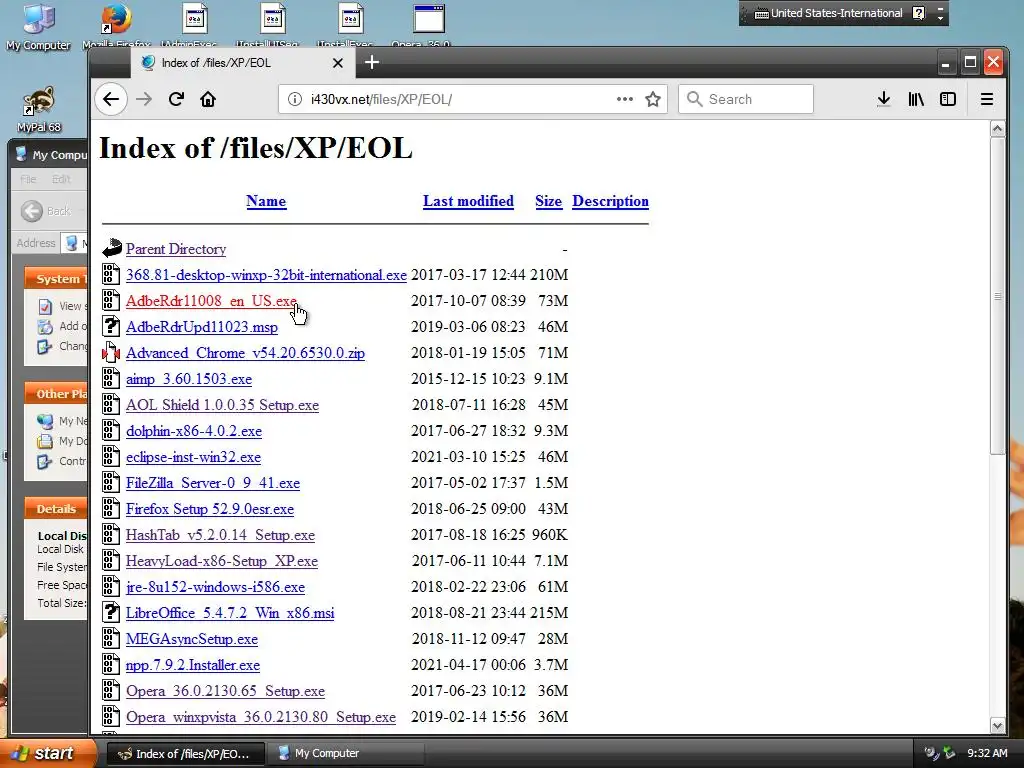
Task: Launch MyPal 68 desktop shortcut
Action: pyautogui.click(x=39, y=110)
